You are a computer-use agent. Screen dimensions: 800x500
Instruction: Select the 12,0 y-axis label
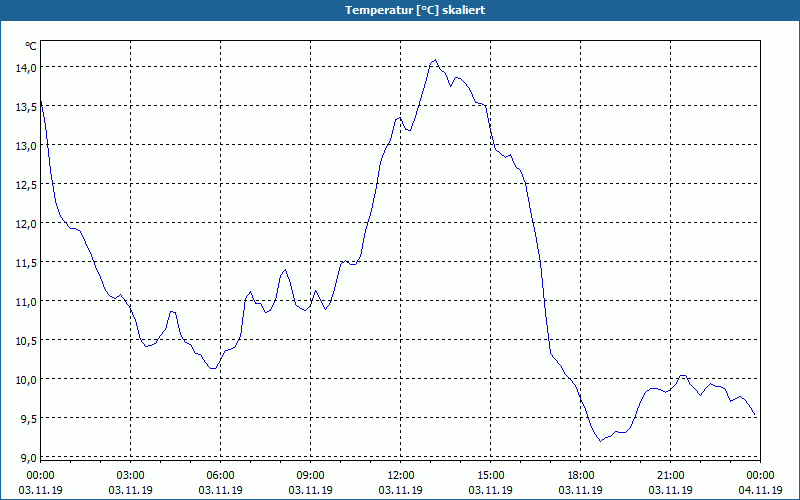coord(26,223)
